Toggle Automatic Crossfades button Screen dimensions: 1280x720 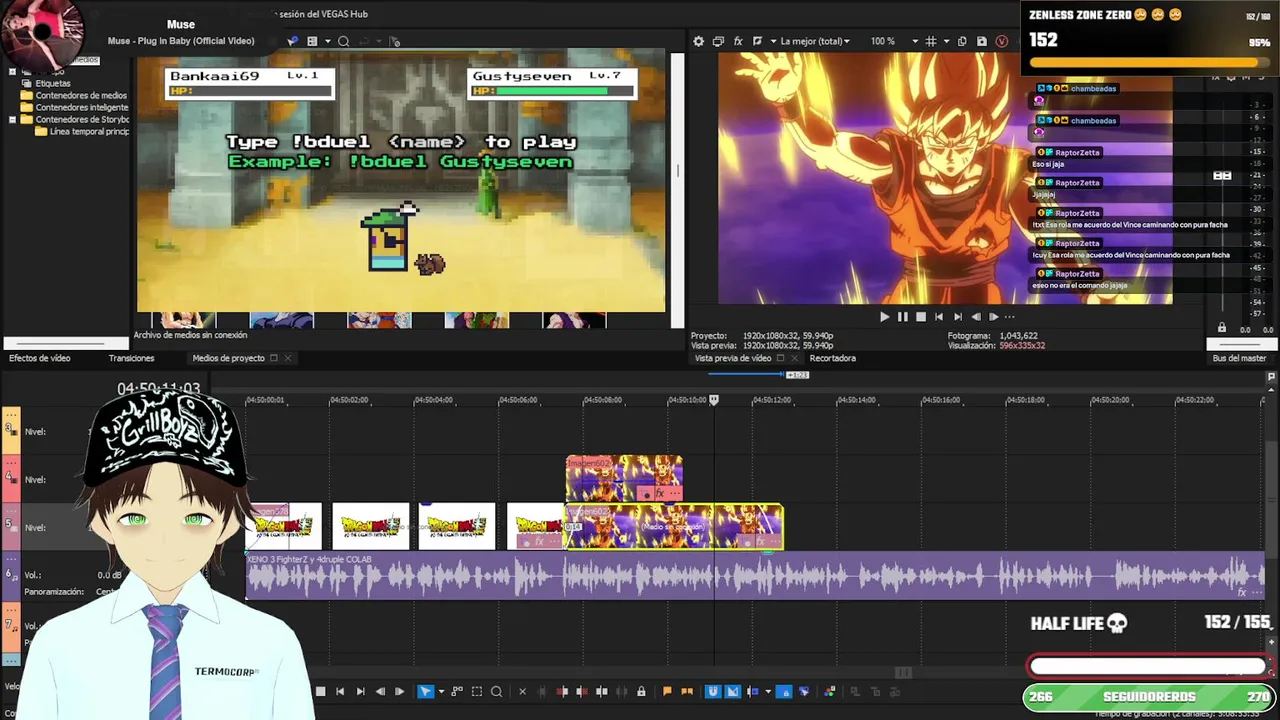coord(732,691)
